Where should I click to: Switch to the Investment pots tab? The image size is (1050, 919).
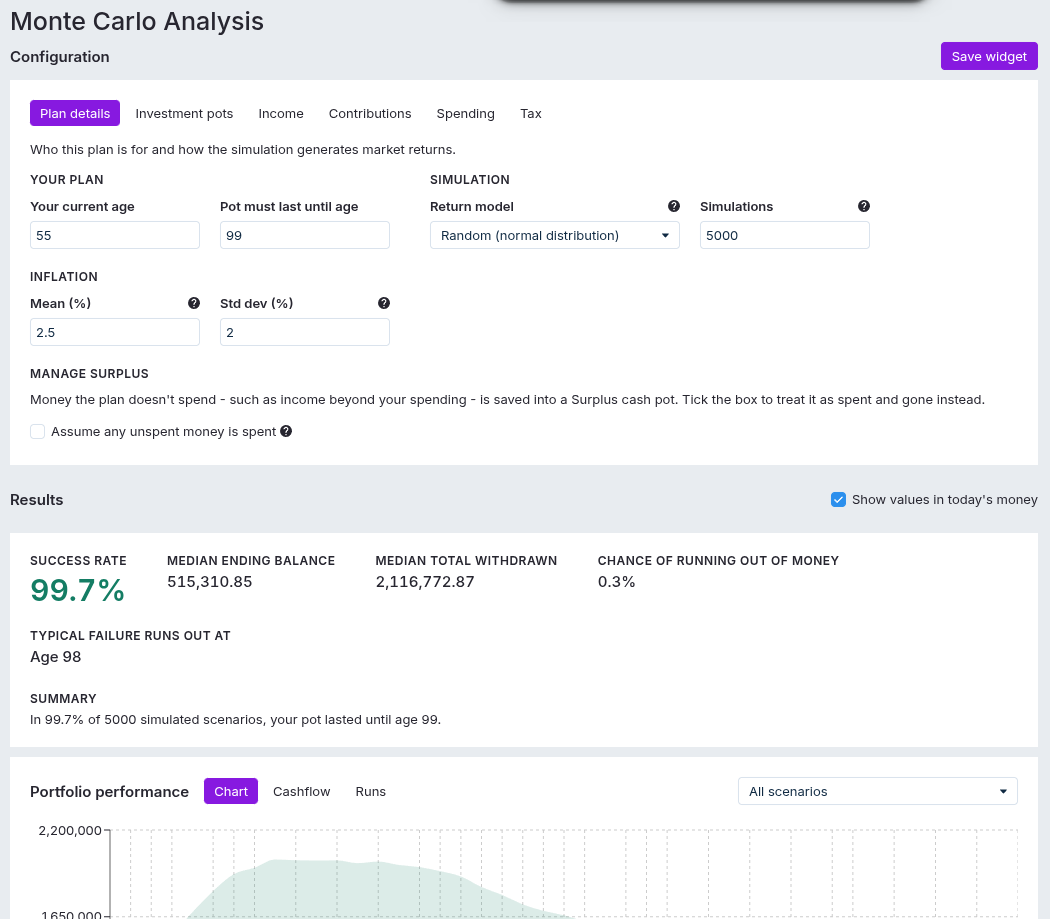(184, 113)
